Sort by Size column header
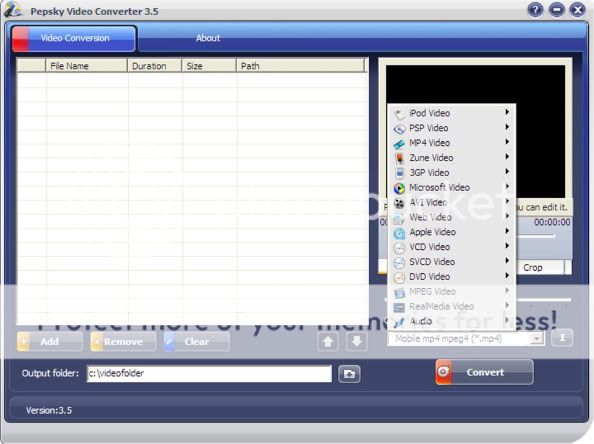The height and width of the screenshot is (444, 594). [209, 66]
